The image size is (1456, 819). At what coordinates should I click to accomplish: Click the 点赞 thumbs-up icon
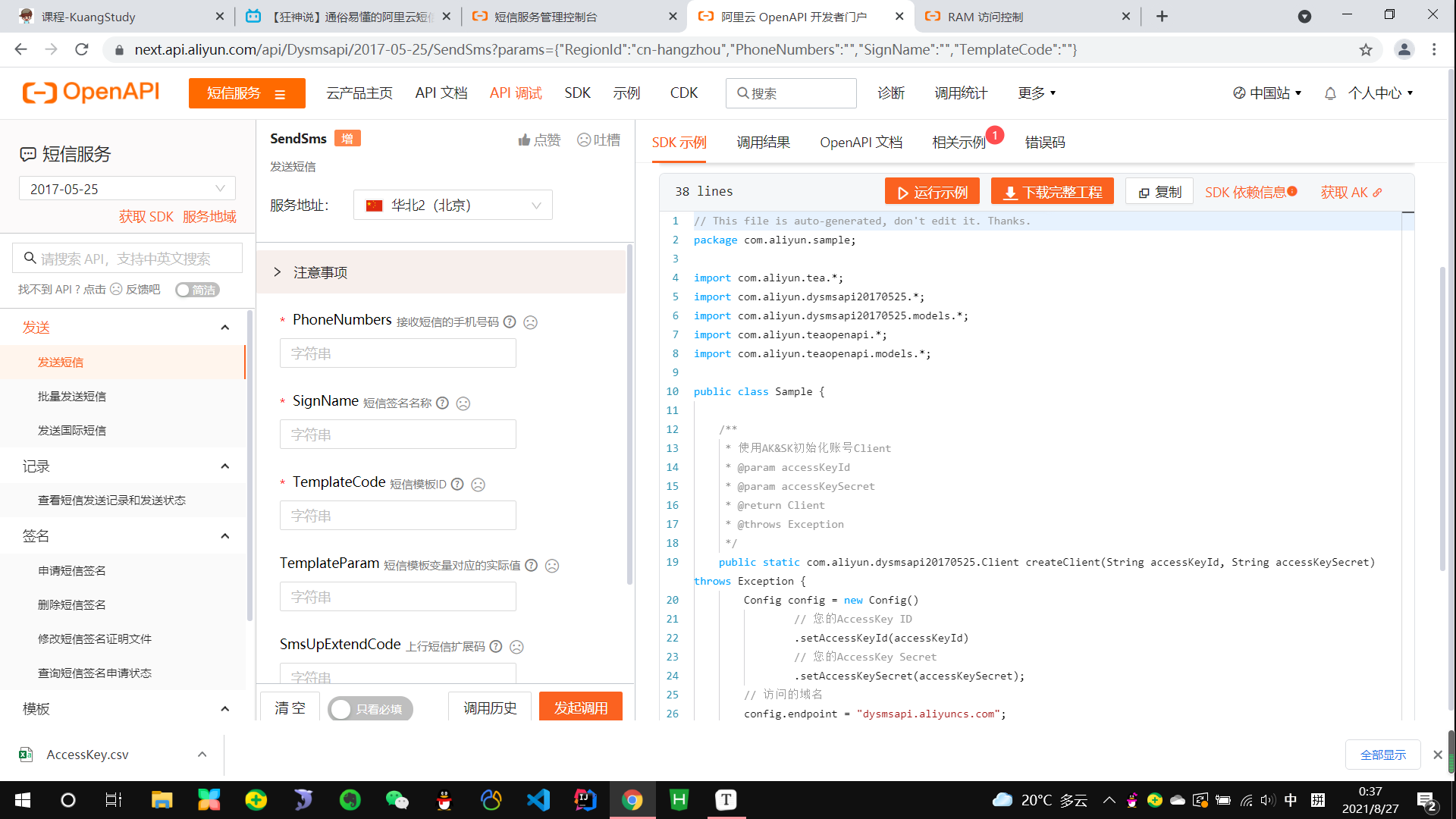pos(524,140)
